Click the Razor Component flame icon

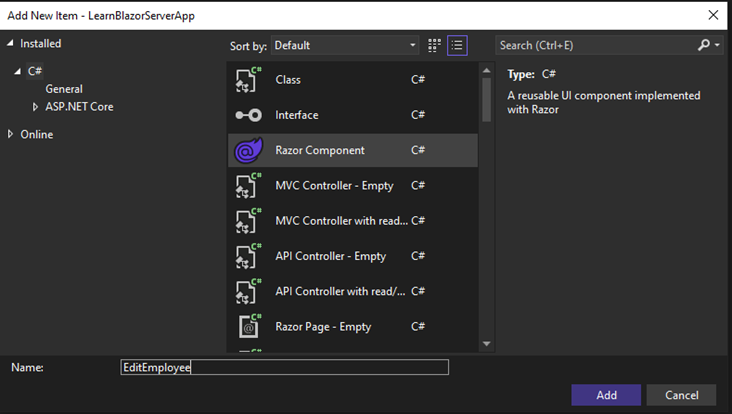point(248,150)
